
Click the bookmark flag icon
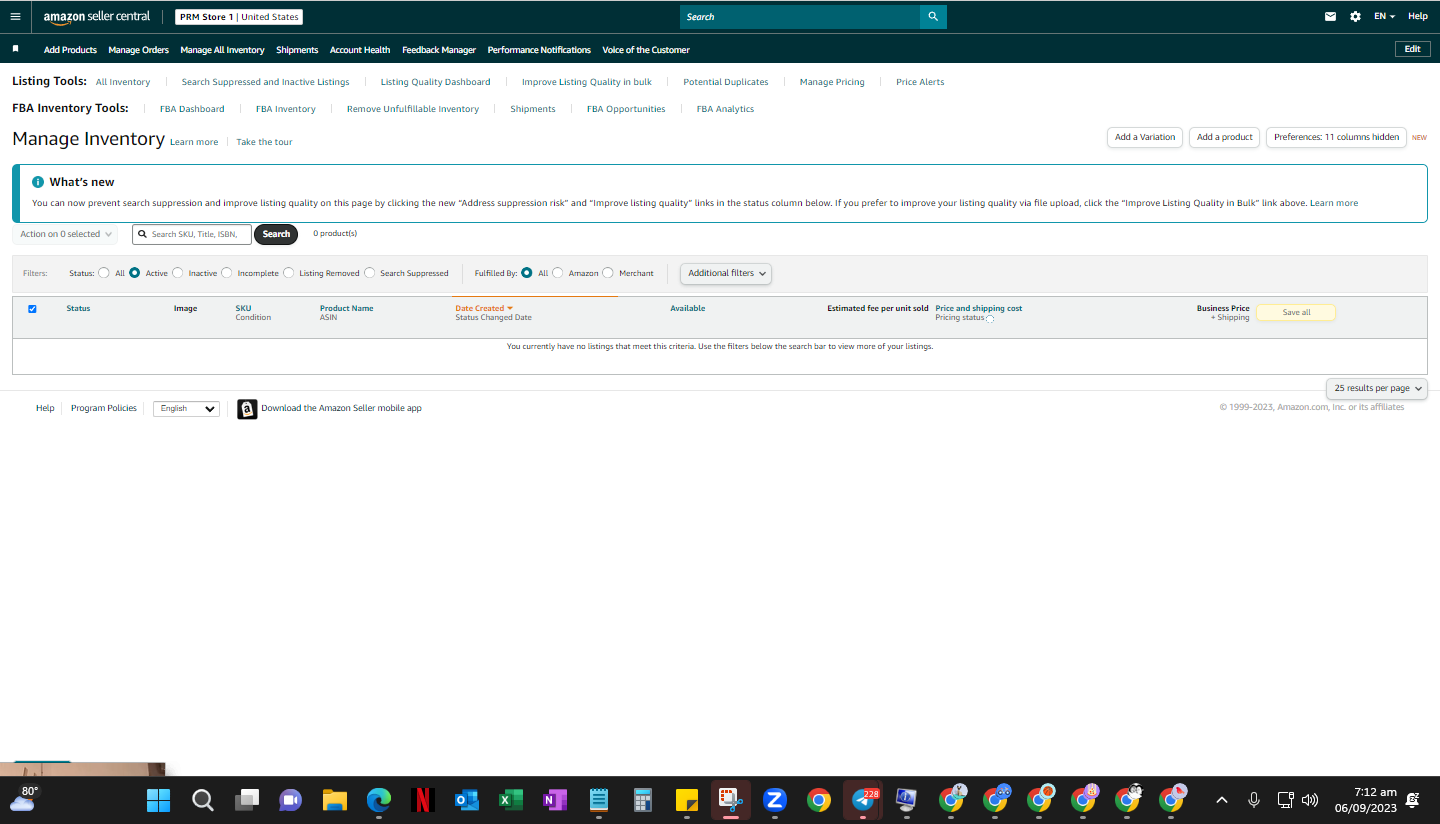(15, 49)
